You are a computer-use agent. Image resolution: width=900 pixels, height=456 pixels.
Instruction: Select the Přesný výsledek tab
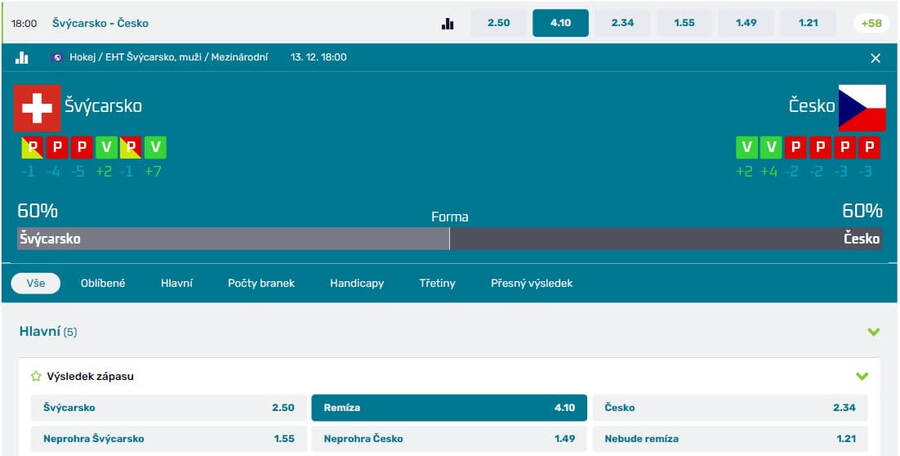pos(531,283)
